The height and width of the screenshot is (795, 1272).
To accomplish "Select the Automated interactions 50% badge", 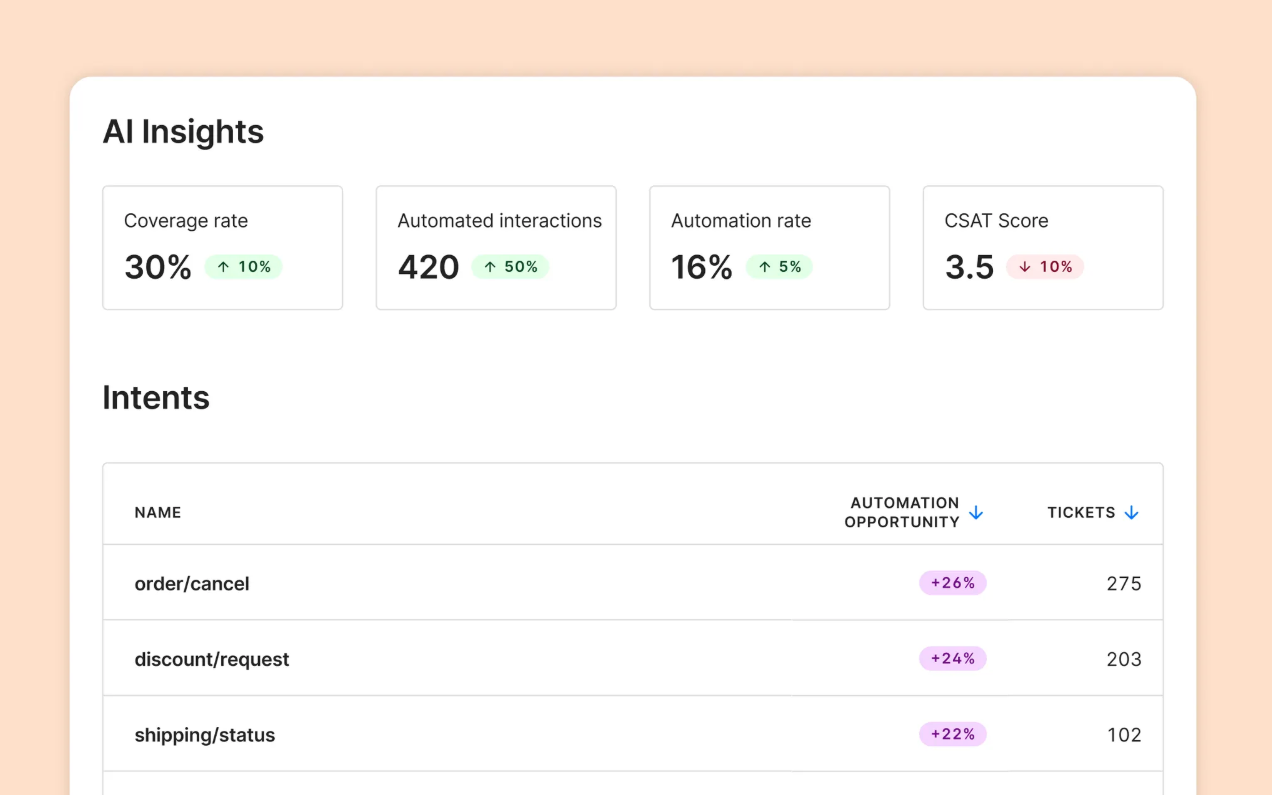I will click(x=510, y=267).
